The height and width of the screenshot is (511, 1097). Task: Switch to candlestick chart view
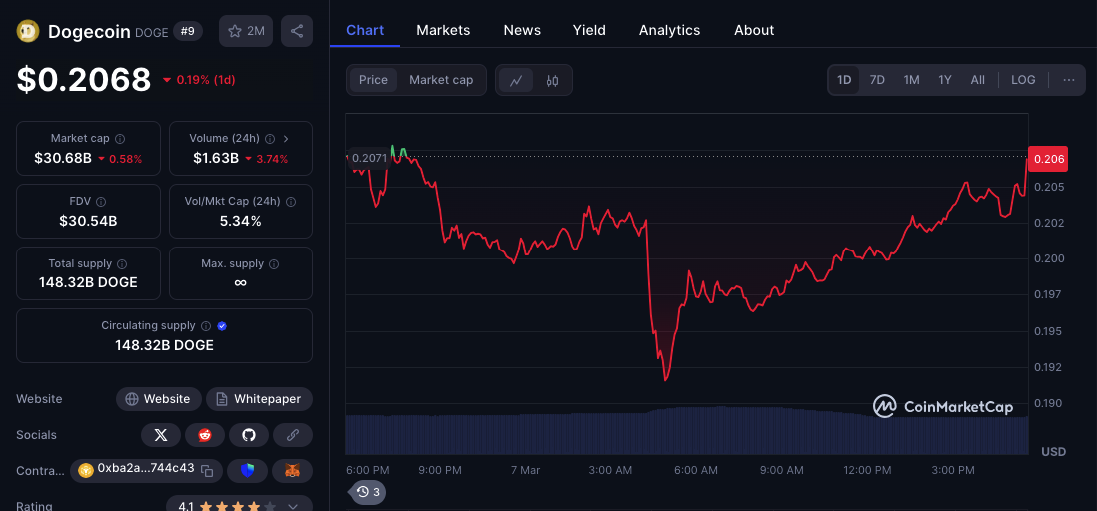(x=553, y=80)
